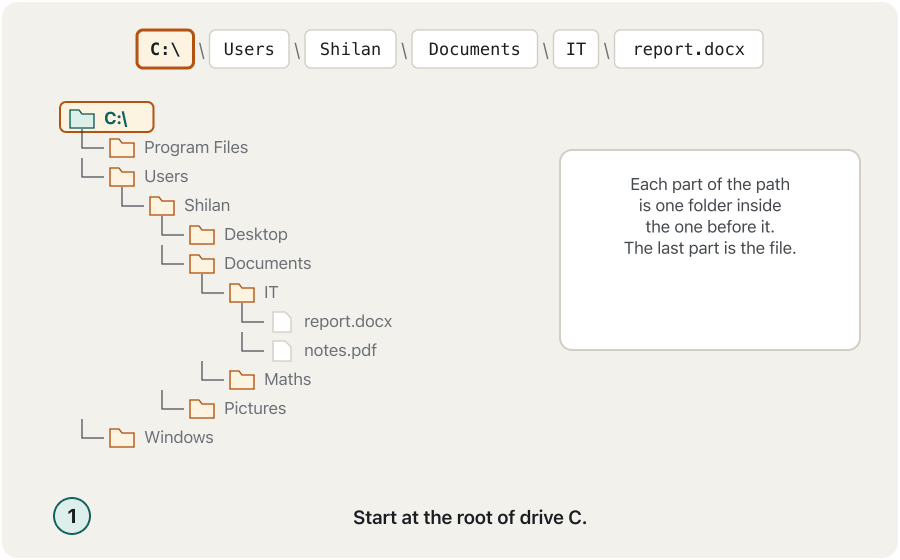
Task: Click the report.docx file icon in tree
Action: coord(282,322)
